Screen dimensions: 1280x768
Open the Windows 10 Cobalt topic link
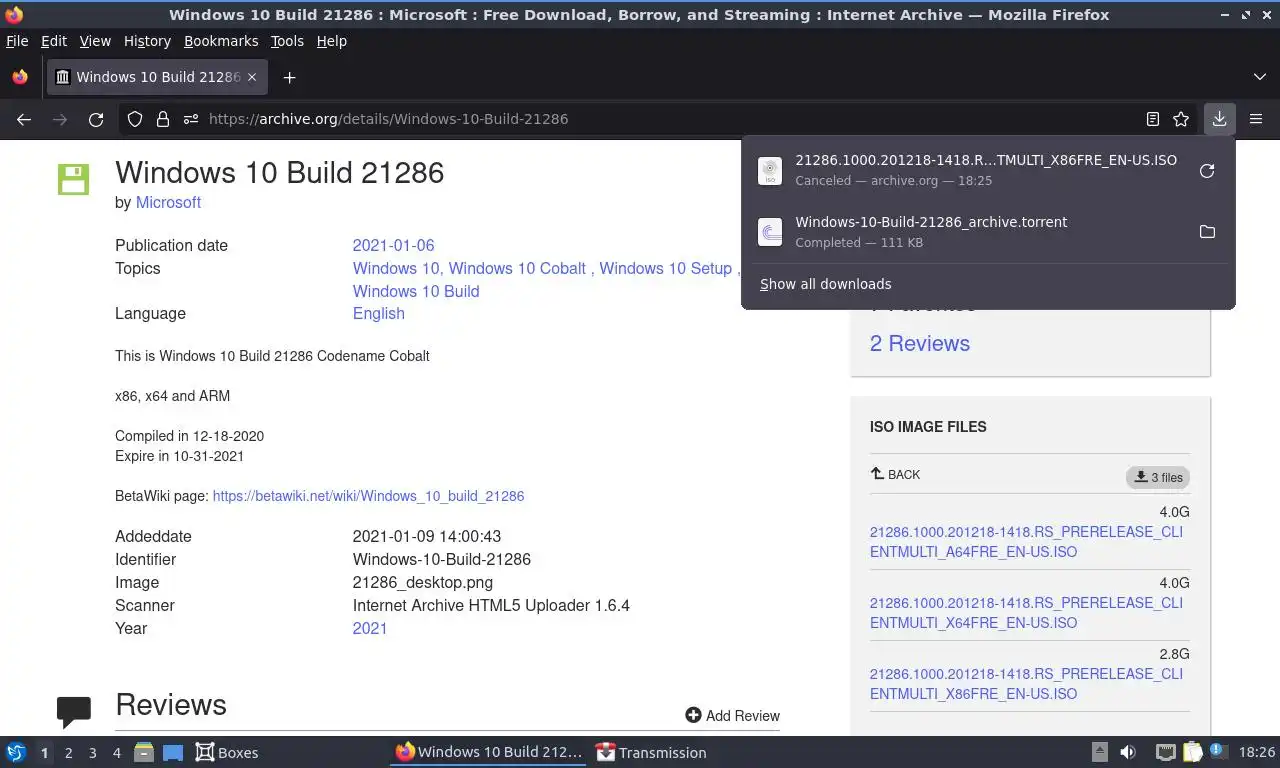point(517,268)
